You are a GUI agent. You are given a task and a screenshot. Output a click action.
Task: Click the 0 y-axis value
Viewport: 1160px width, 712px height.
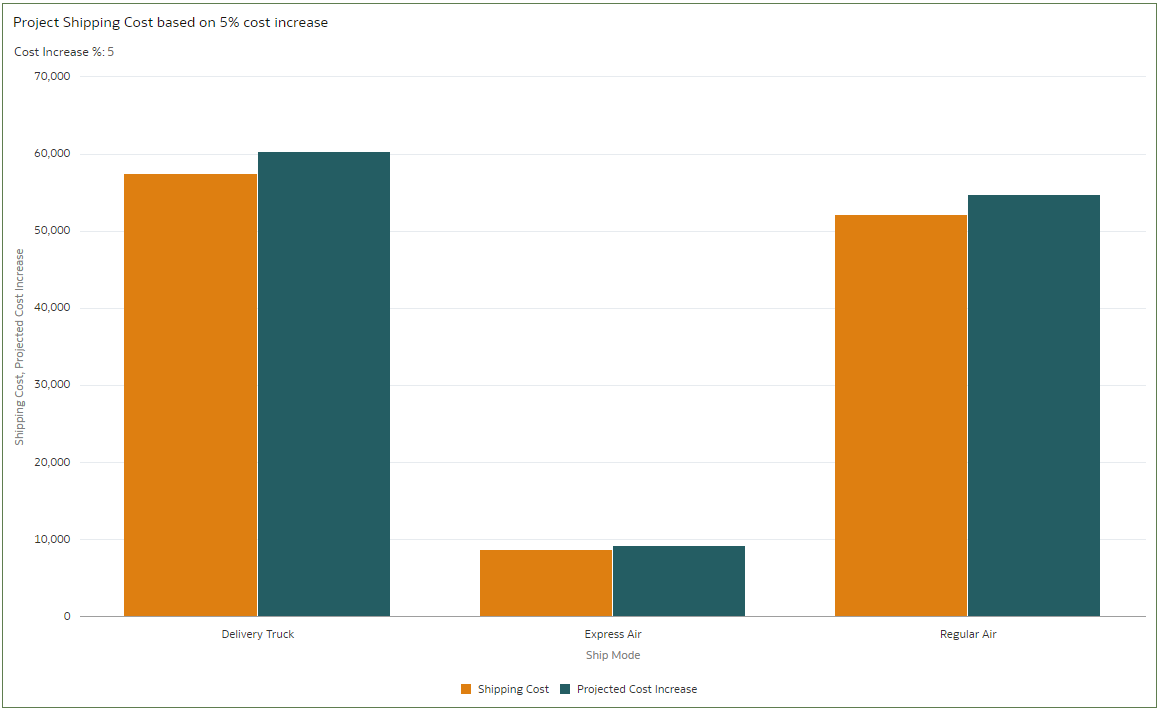pos(67,617)
